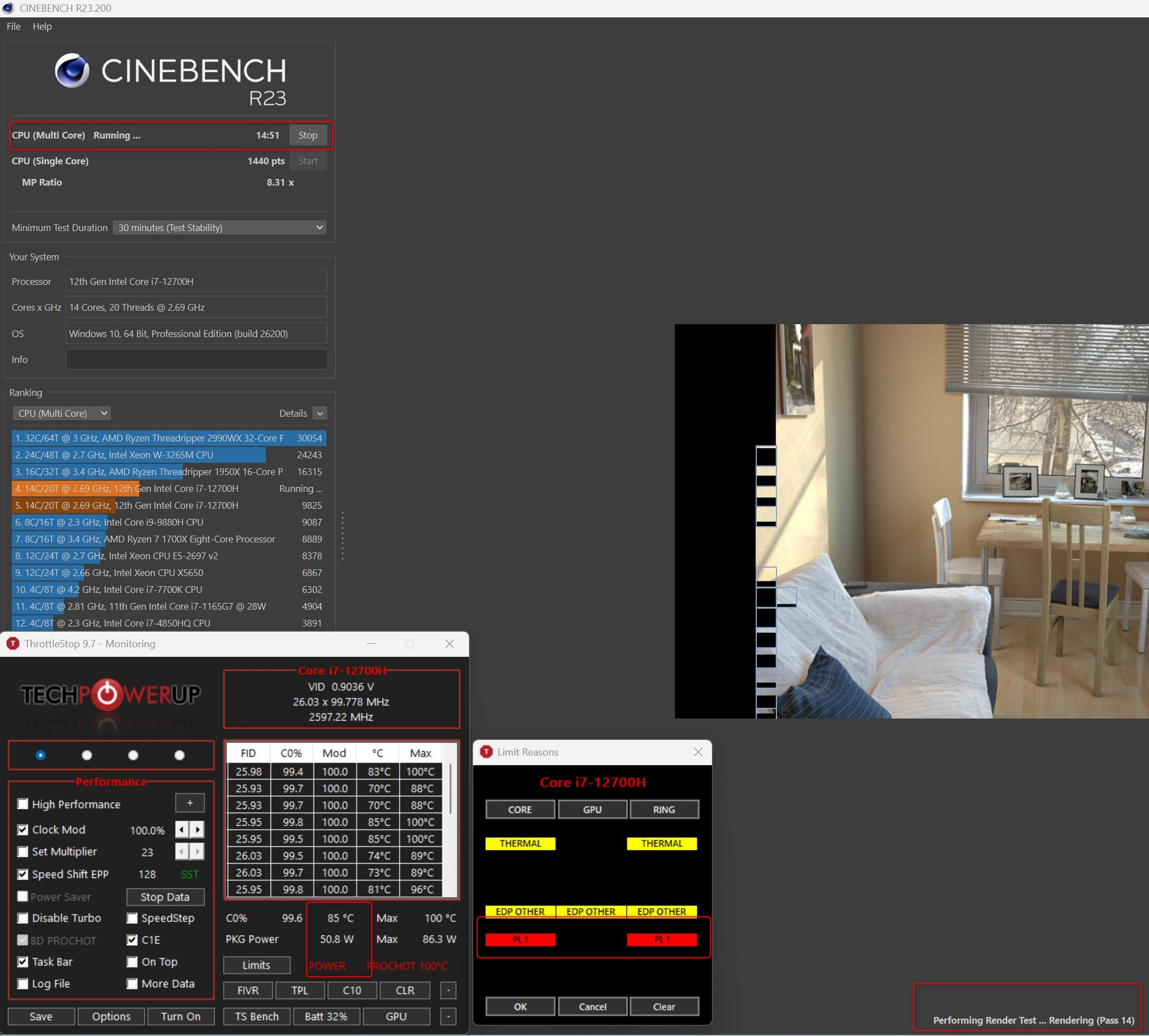1149x1036 pixels.
Task: Enable the More Data checkbox
Action: pyautogui.click(x=132, y=984)
